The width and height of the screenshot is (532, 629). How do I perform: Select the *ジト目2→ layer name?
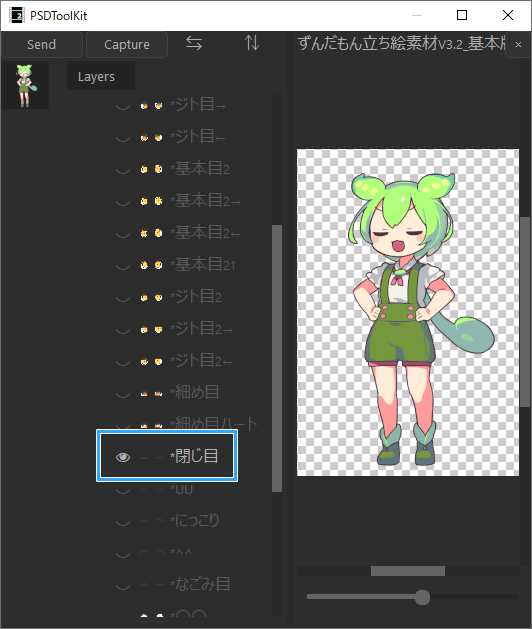pos(201,329)
